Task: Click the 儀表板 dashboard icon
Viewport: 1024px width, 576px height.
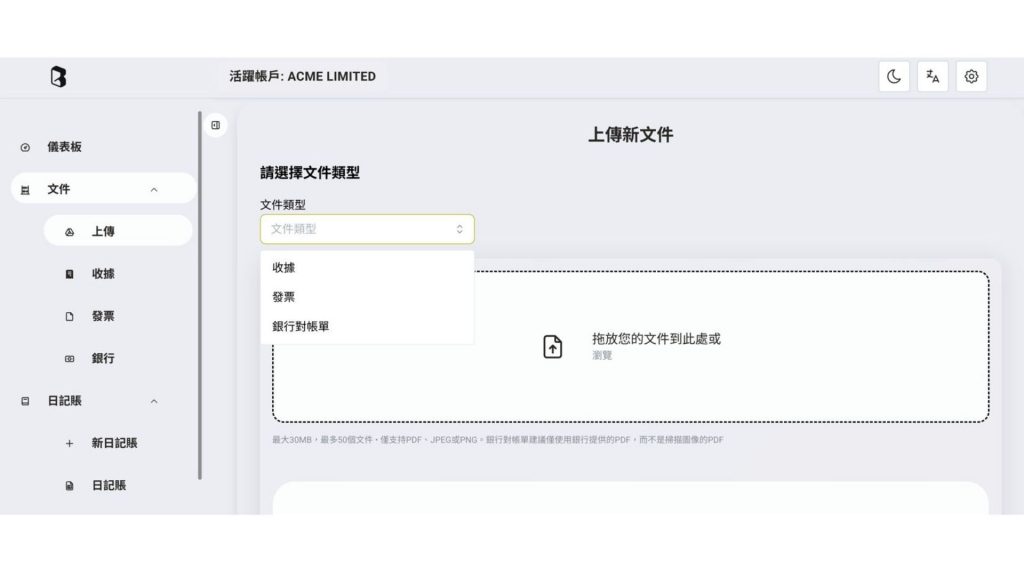Action: pyautogui.click(x=25, y=148)
